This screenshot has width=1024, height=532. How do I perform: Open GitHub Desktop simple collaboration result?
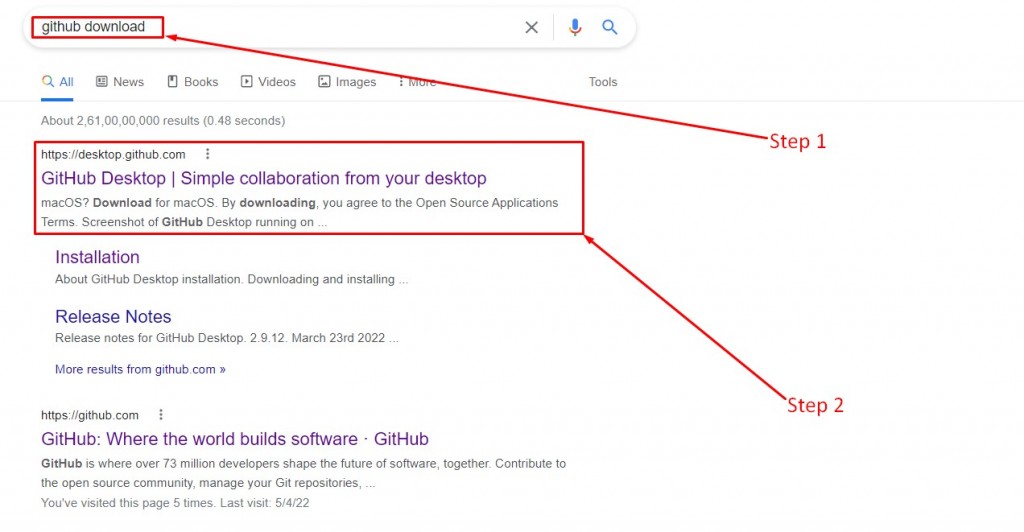coord(264,178)
